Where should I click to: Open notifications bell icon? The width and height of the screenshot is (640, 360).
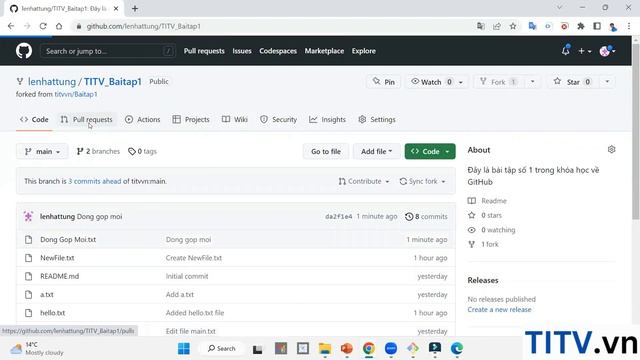[565, 51]
